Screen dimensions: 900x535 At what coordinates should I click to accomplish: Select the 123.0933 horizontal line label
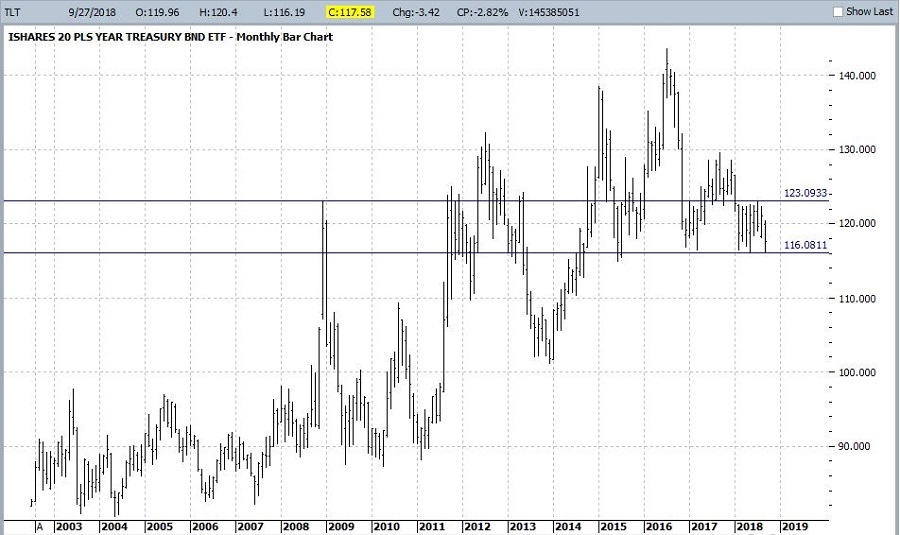tap(805, 193)
